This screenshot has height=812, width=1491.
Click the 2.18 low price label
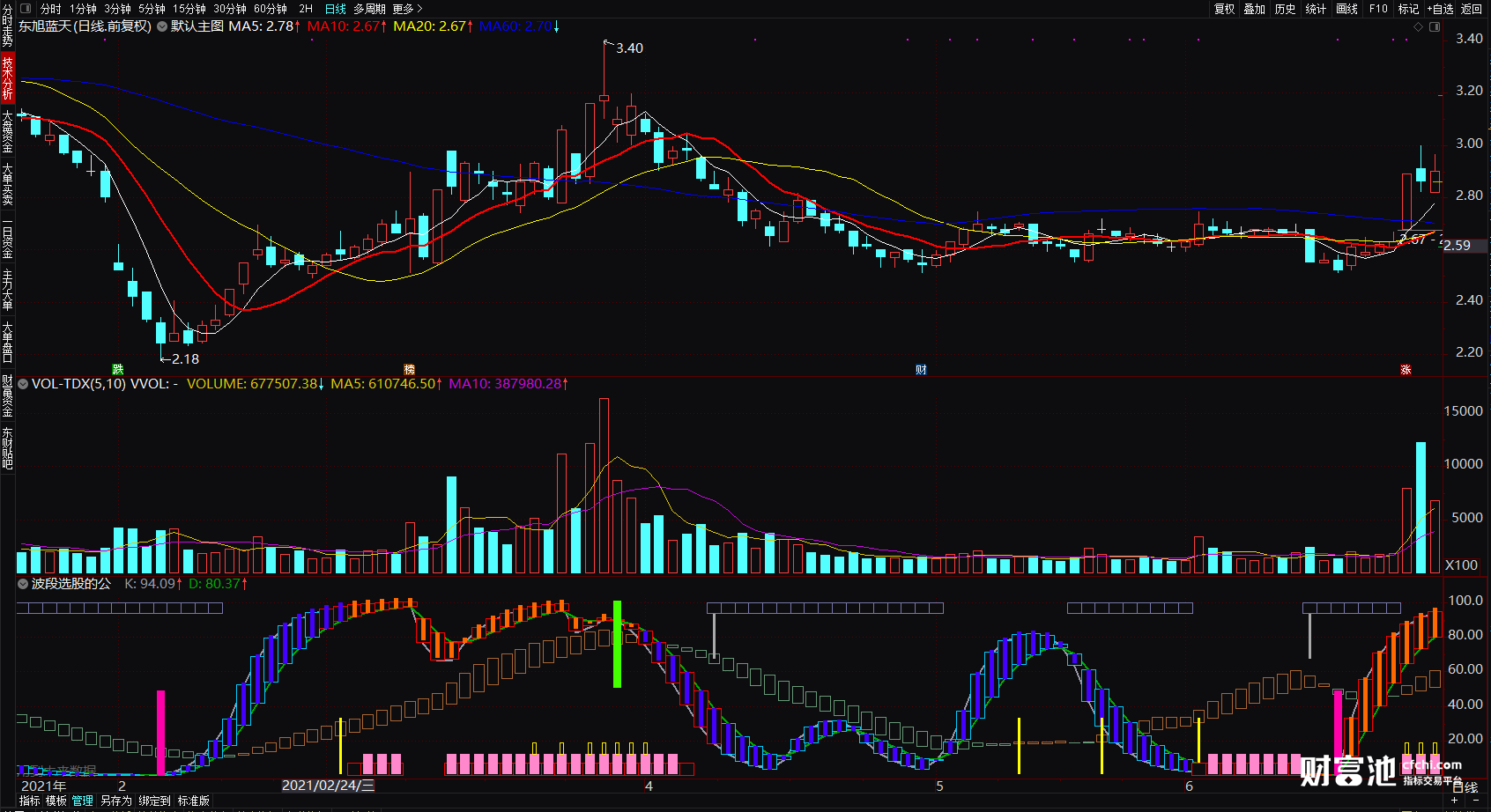(x=185, y=359)
